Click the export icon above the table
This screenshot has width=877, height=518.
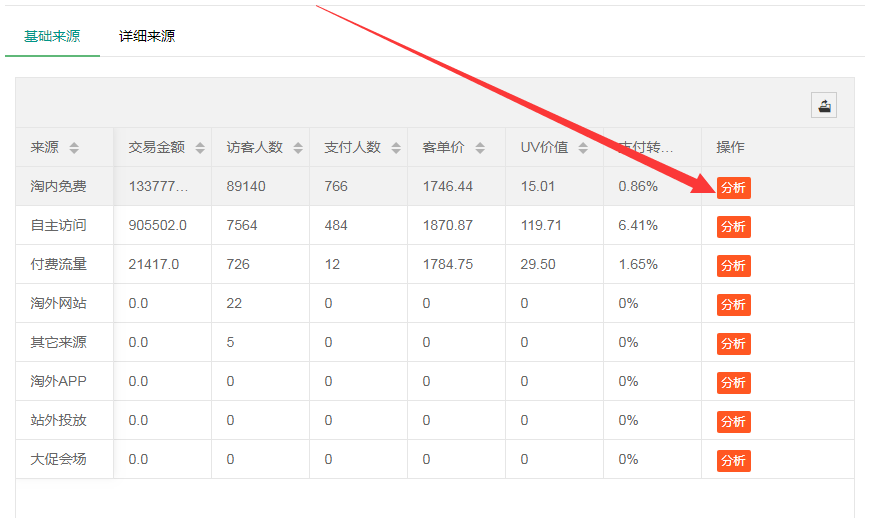point(824,105)
